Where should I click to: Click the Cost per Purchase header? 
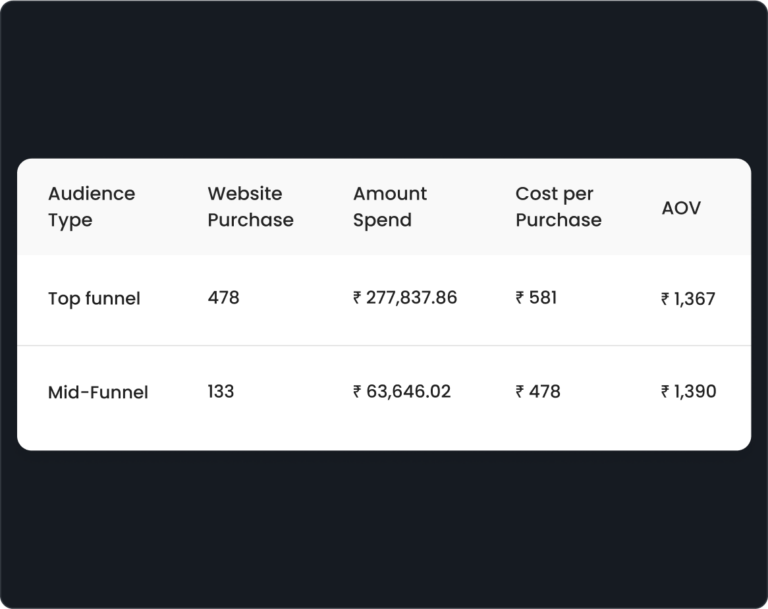(x=558, y=207)
